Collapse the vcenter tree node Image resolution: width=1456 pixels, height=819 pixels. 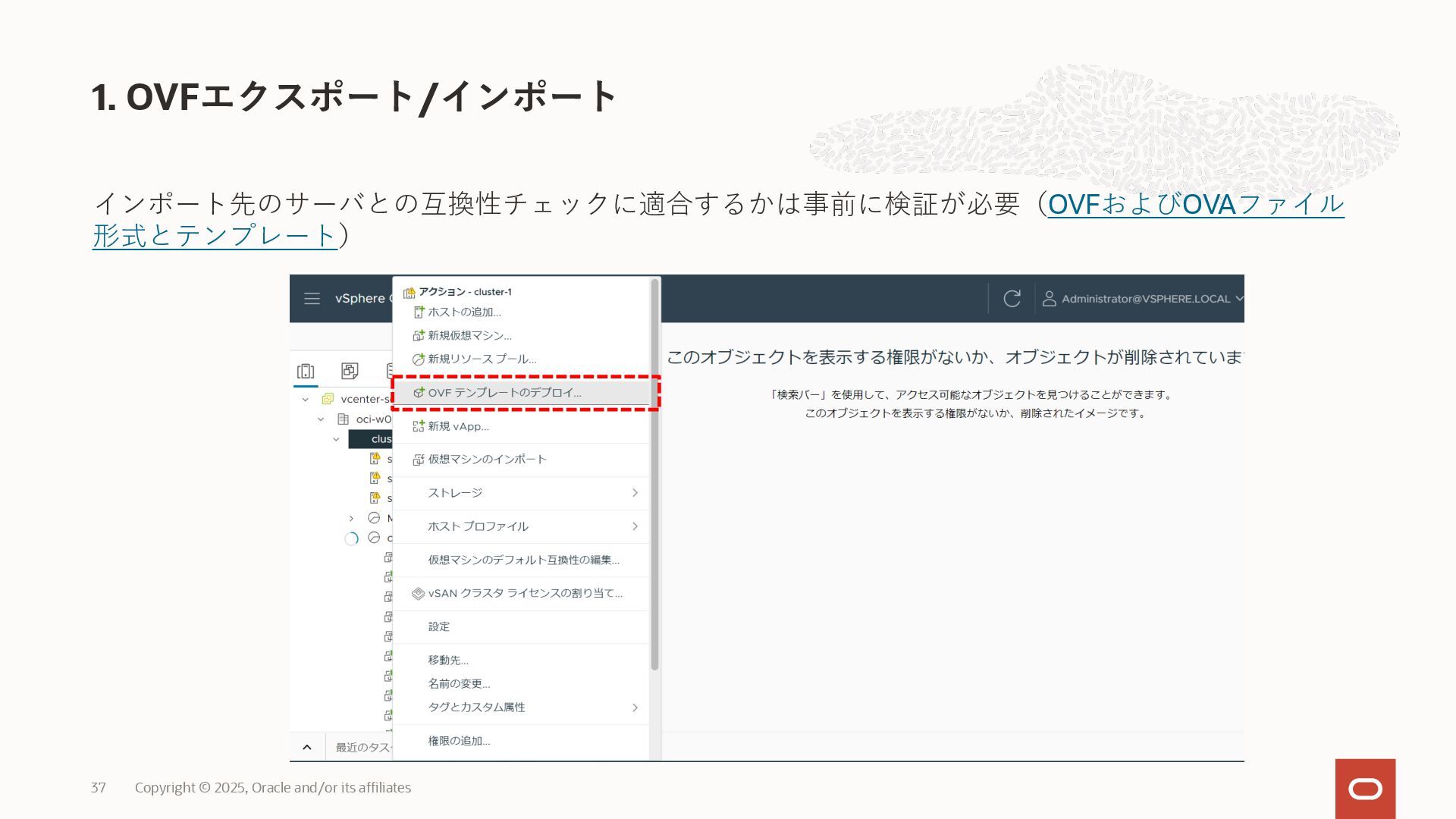306,399
